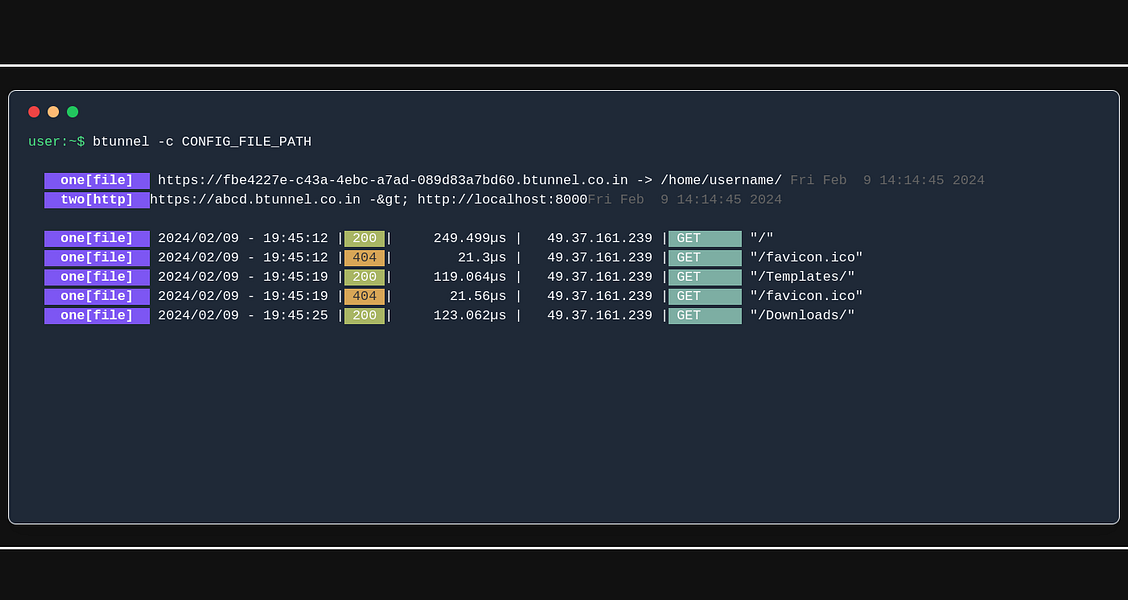Image resolution: width=1128 pixels, height=600 pixels.
Task: Click the two[http] purple tag
Action: point(97,200)
